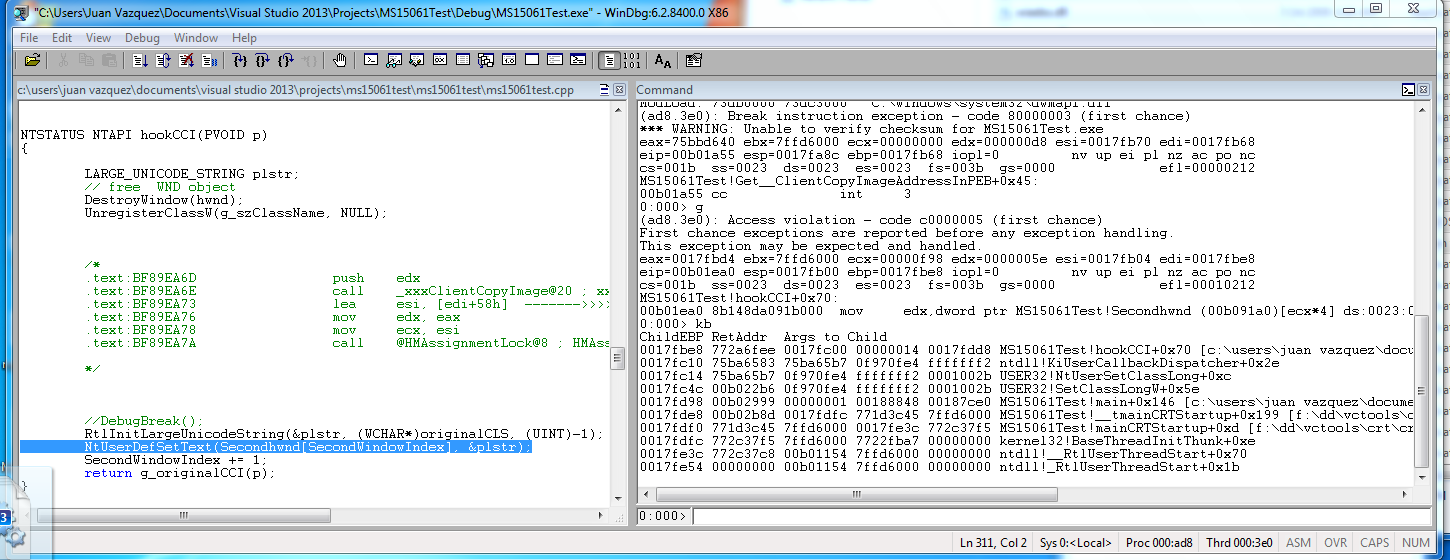Screen dimensions: 1450x560
Task: Click the Step Over toolbar icon
Action: [263, 61]
